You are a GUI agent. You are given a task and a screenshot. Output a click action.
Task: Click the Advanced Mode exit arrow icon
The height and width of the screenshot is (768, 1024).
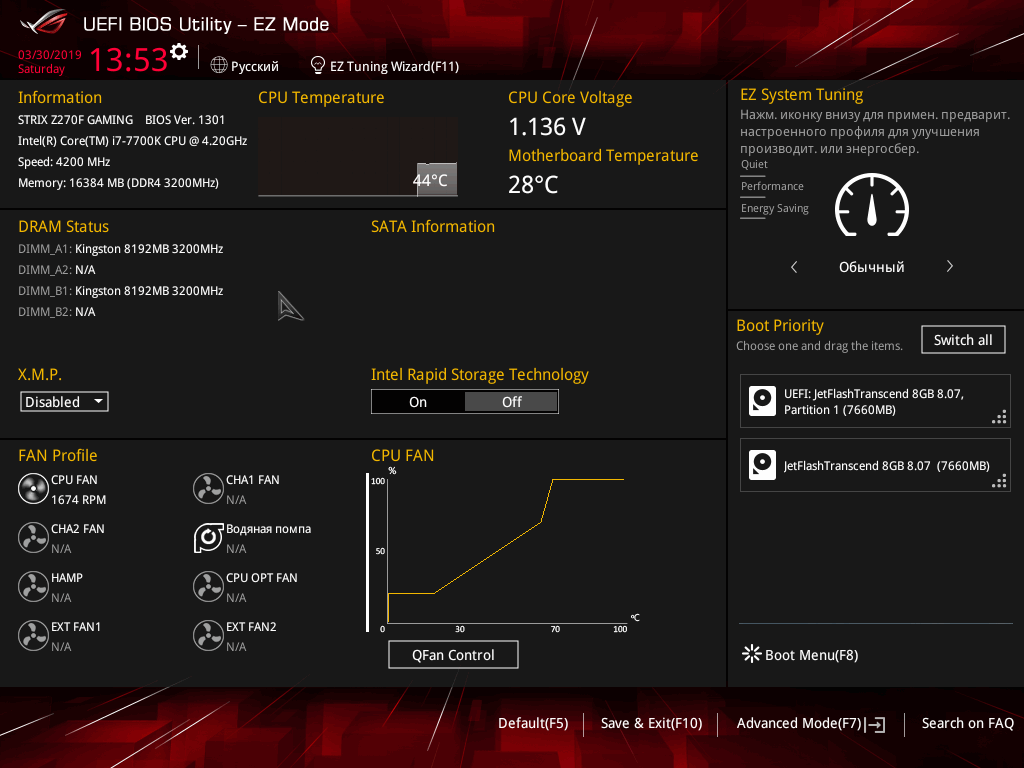point(876,724)
